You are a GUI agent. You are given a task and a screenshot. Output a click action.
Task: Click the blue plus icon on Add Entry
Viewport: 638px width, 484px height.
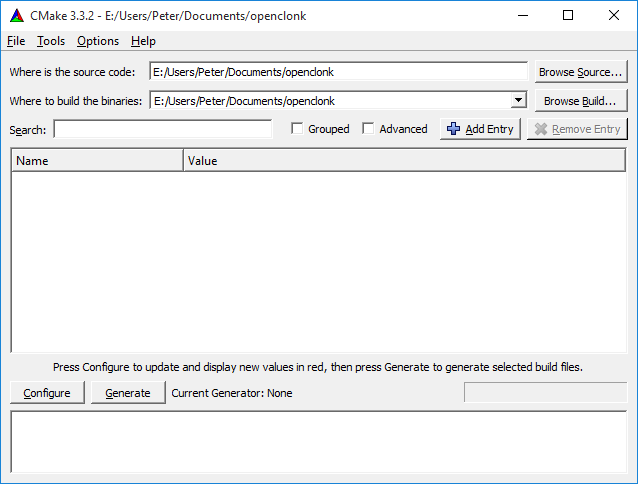(453, 129)
